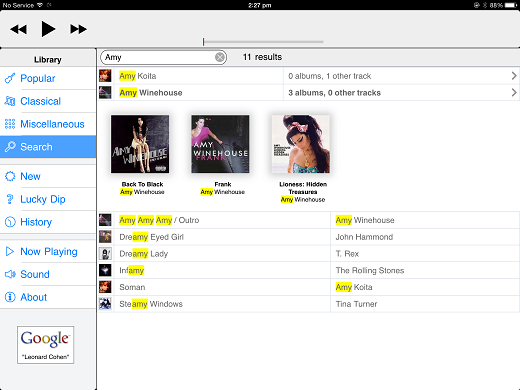Viewport: 520px width, 390px height.
Task: Click the Lucky Dip question icon
Action: click(10, 199)
